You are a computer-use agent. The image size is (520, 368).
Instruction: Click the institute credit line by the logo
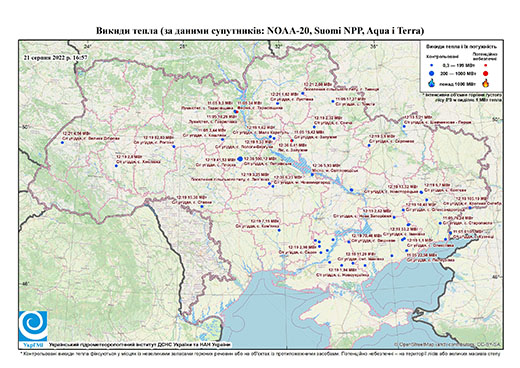click(x=140, y=345)
